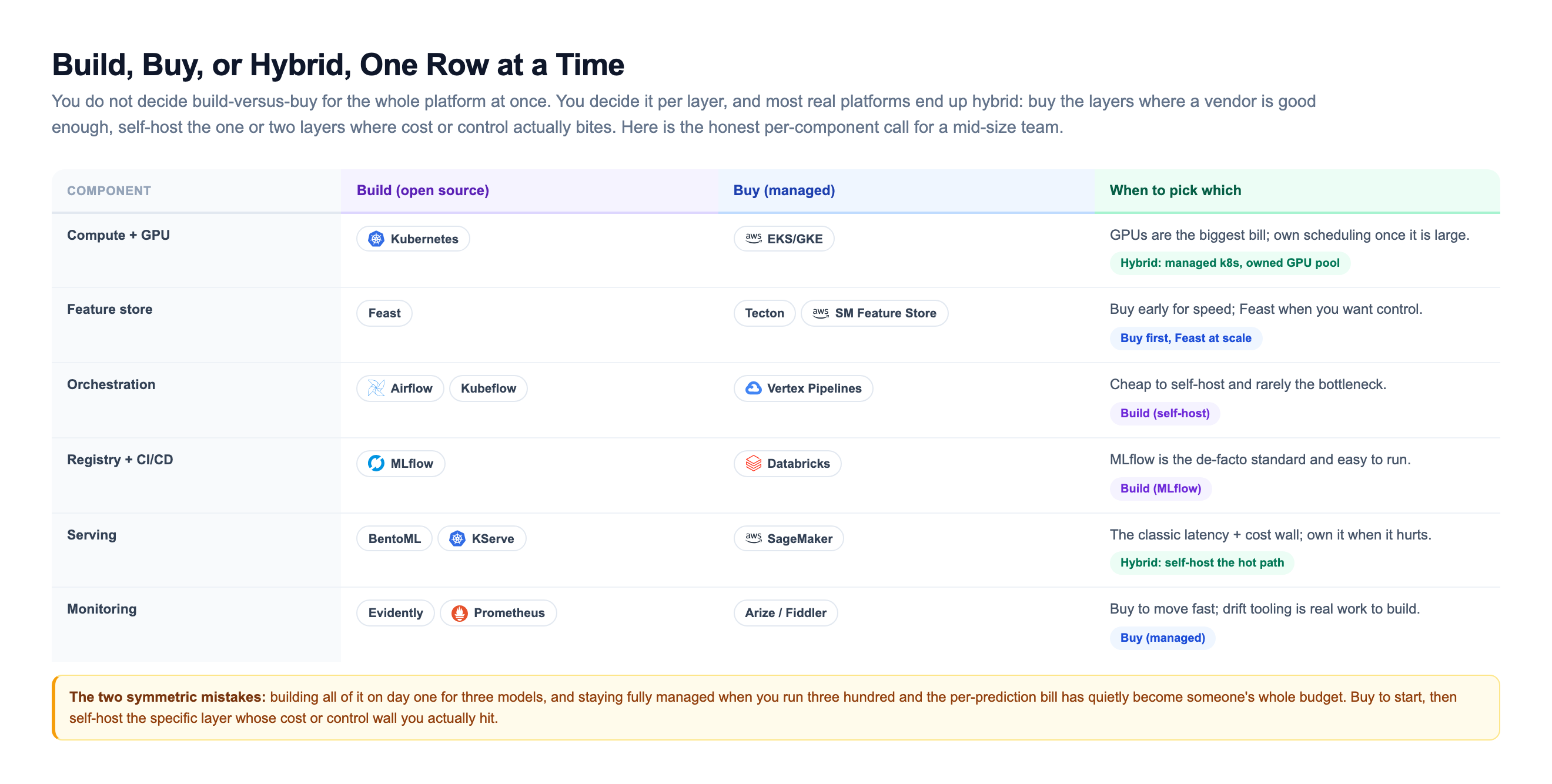Screen dimensions: 1552x784
Task: Click the 'Monitoring' row label
Action: coord(102,609)
